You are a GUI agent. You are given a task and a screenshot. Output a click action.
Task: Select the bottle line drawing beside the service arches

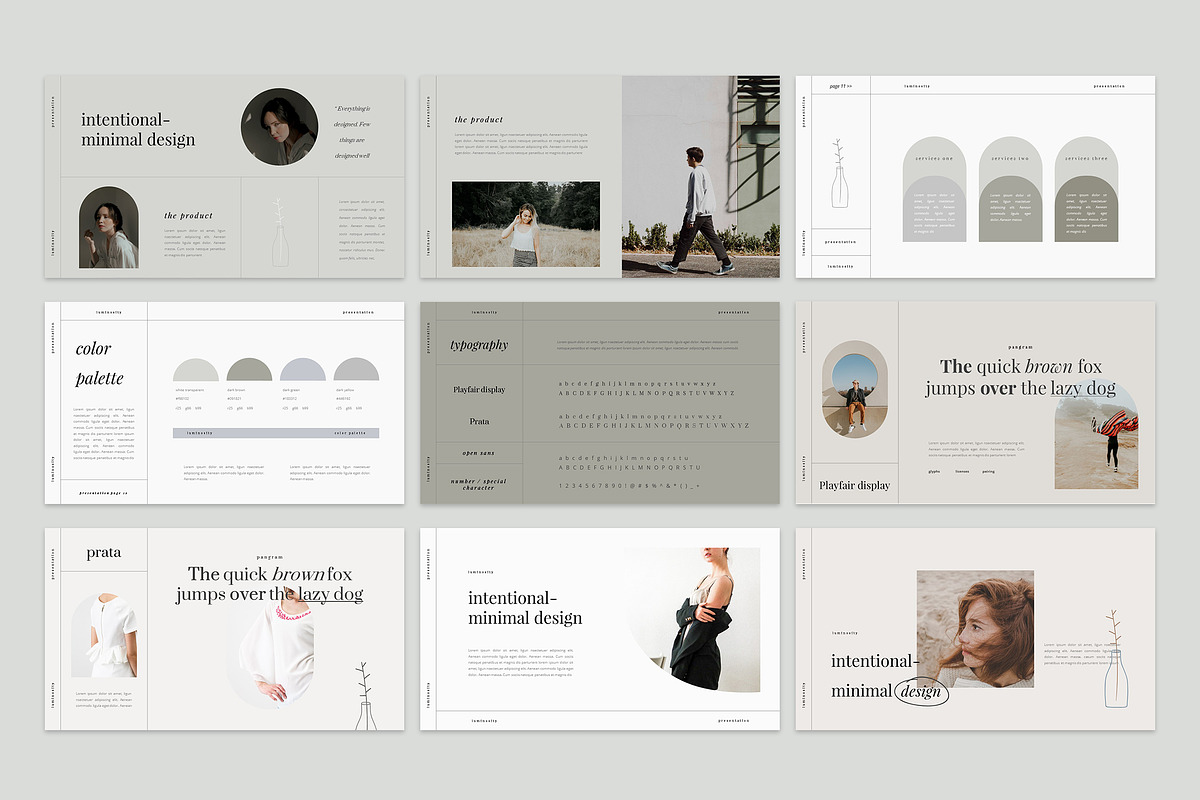coord(839,174)
